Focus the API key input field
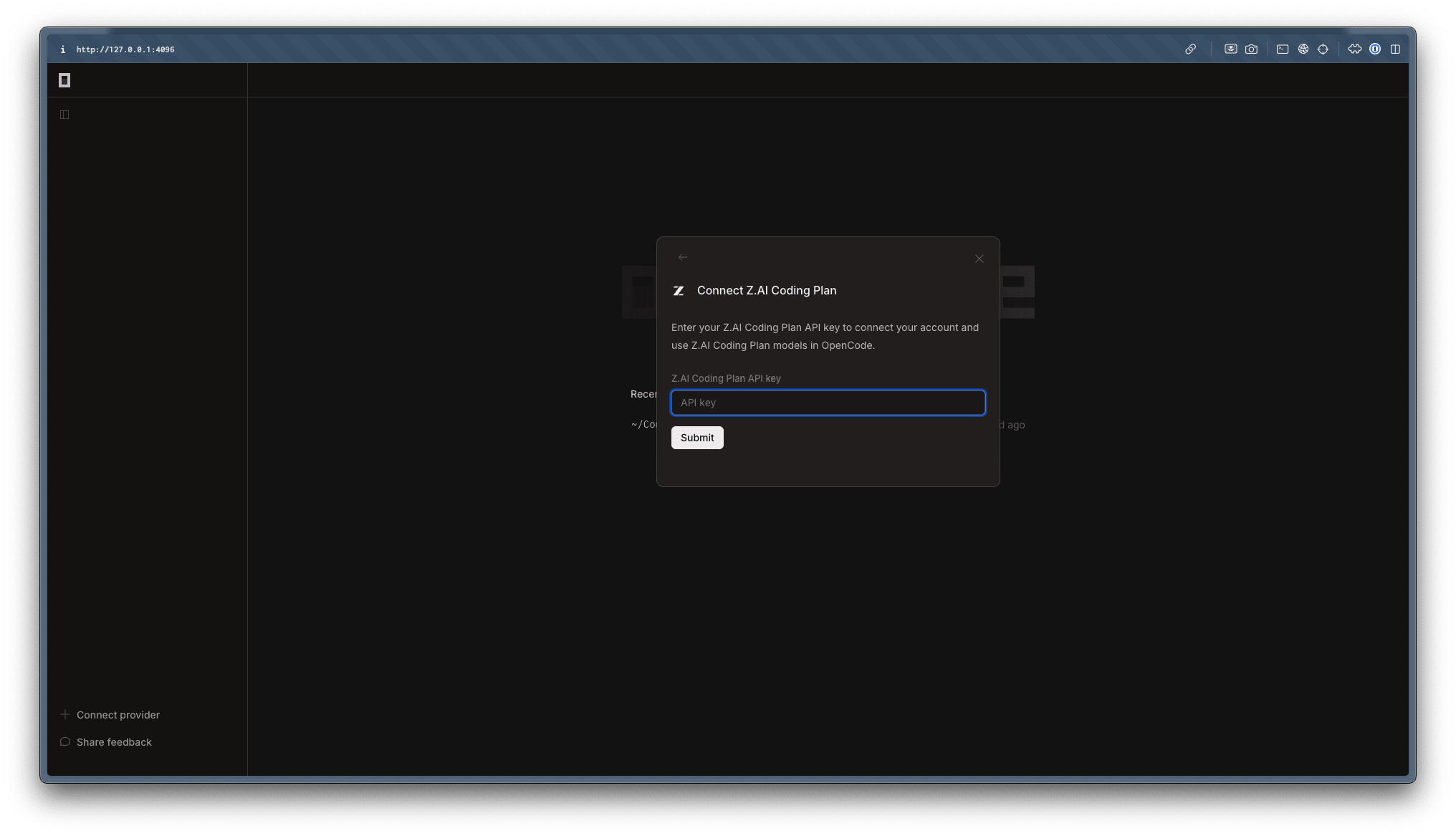This screenshot has height=836, width=1456. click(828, 403)
